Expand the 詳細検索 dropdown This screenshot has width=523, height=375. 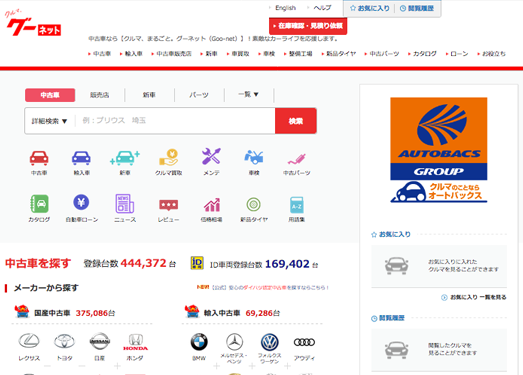pos(49,121)
